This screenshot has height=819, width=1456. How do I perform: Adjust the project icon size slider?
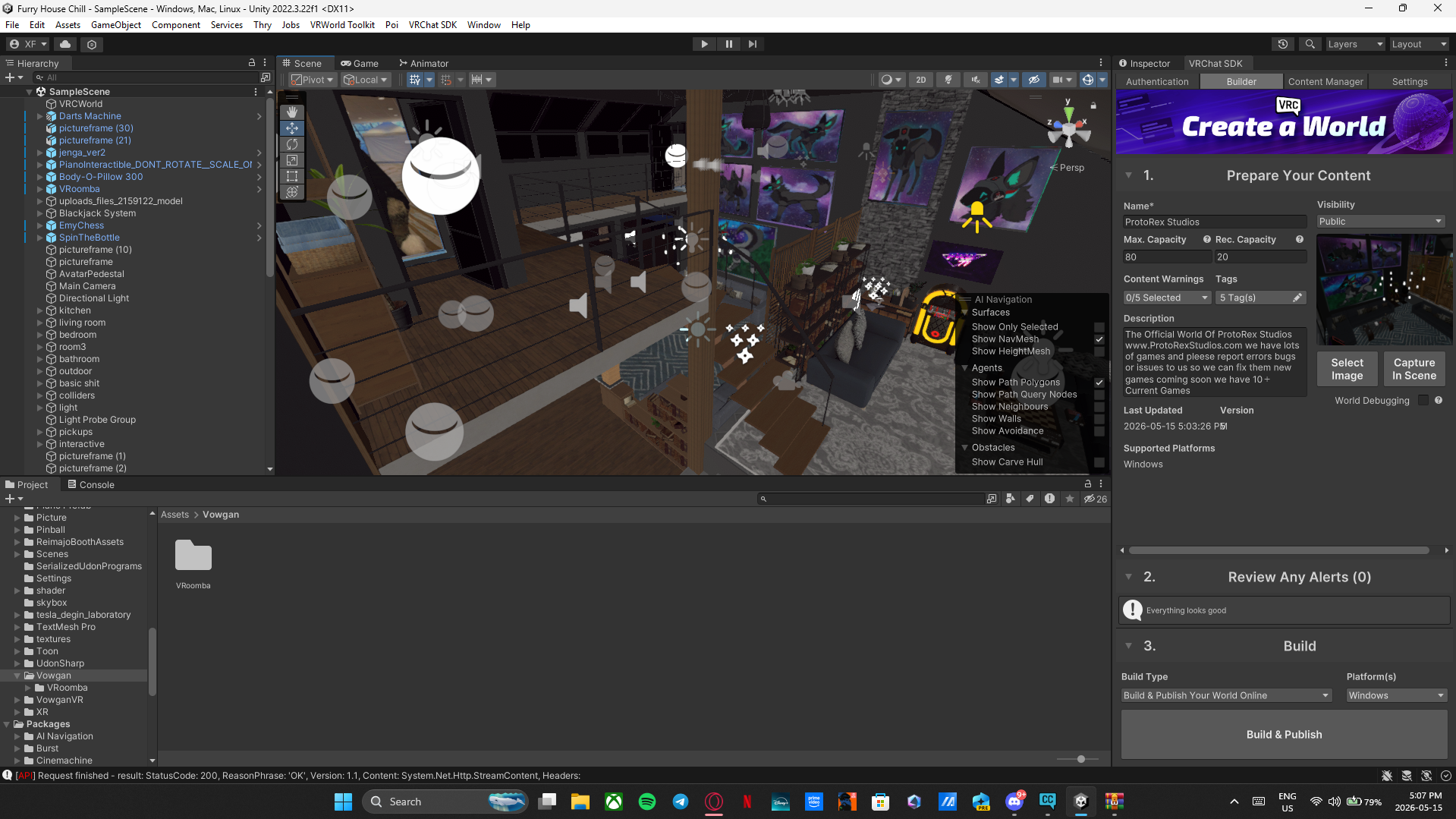click(x=1080, y=759)
